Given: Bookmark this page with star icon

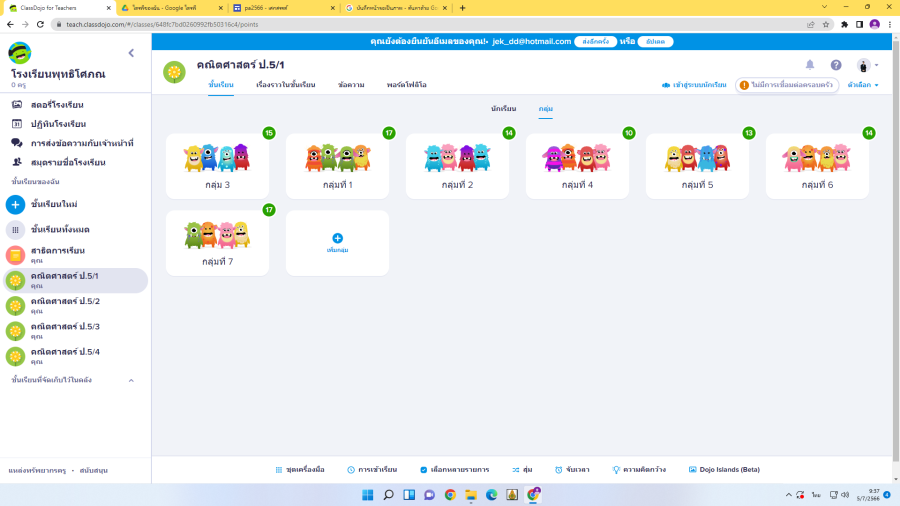Looking at the screenshot, I should (x=826, y=25).
